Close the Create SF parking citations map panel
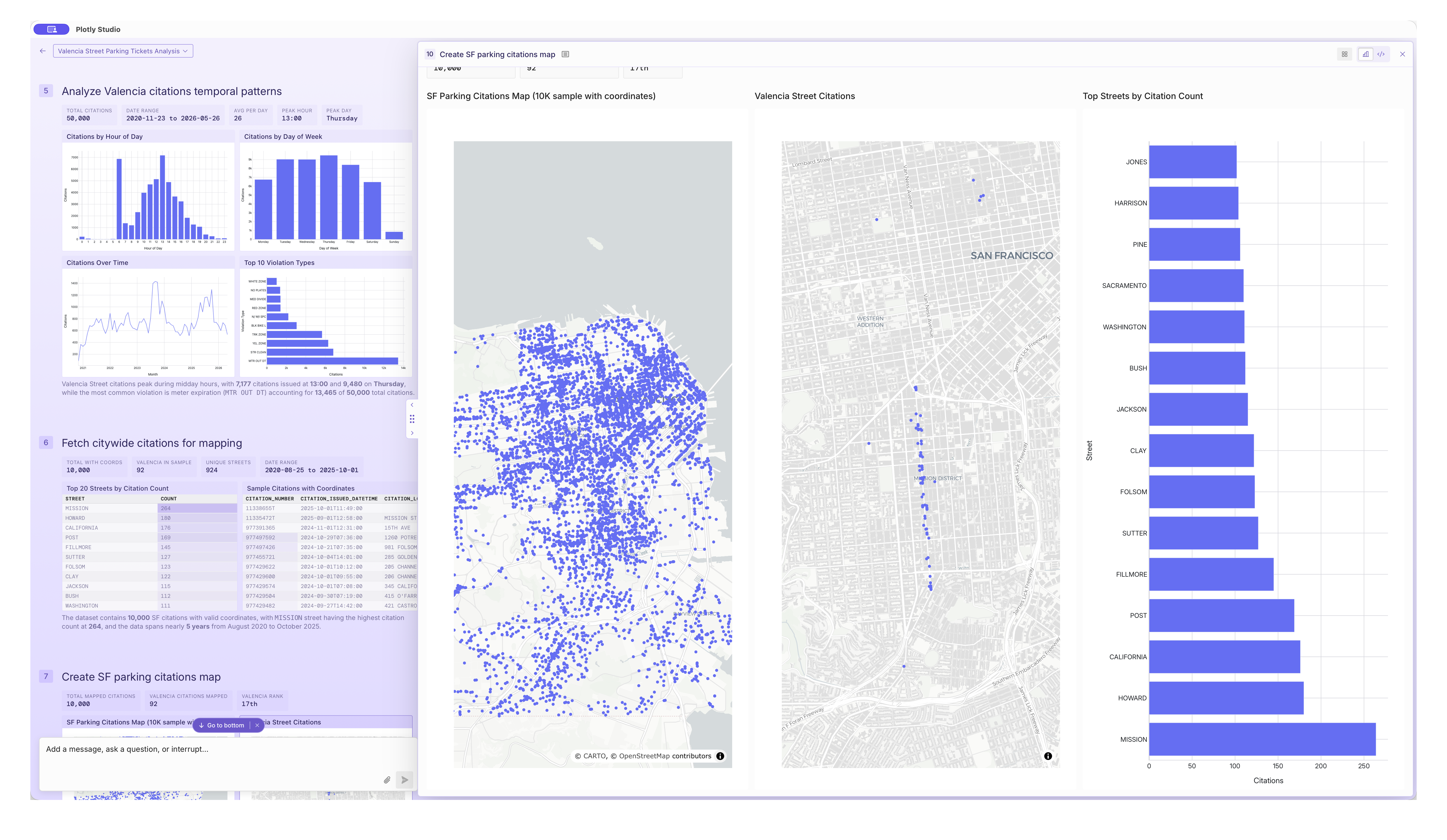This screenshot has width=1447, height=840. point(1402,54)
